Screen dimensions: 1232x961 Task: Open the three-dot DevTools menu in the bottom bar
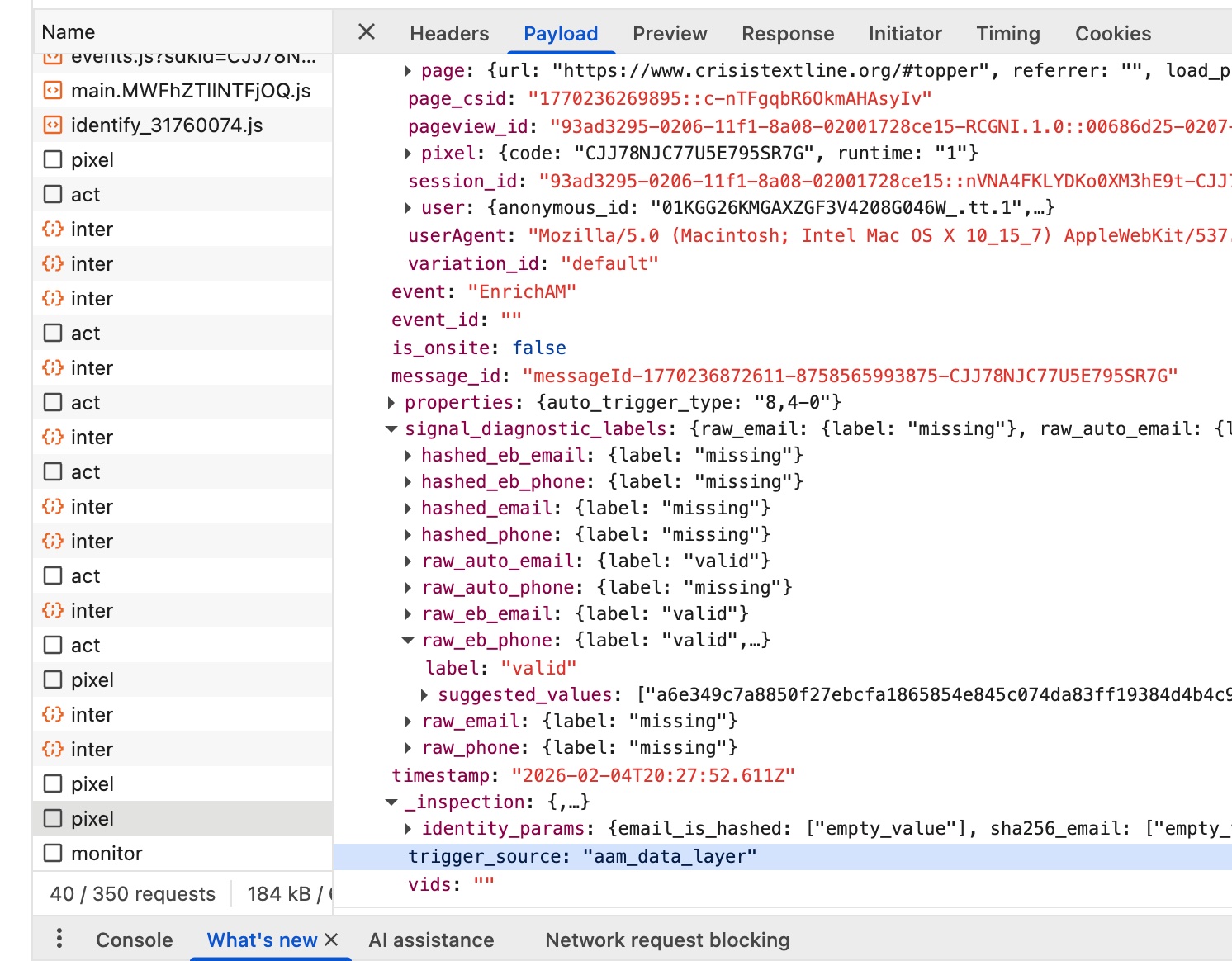[x=58, y=940]
